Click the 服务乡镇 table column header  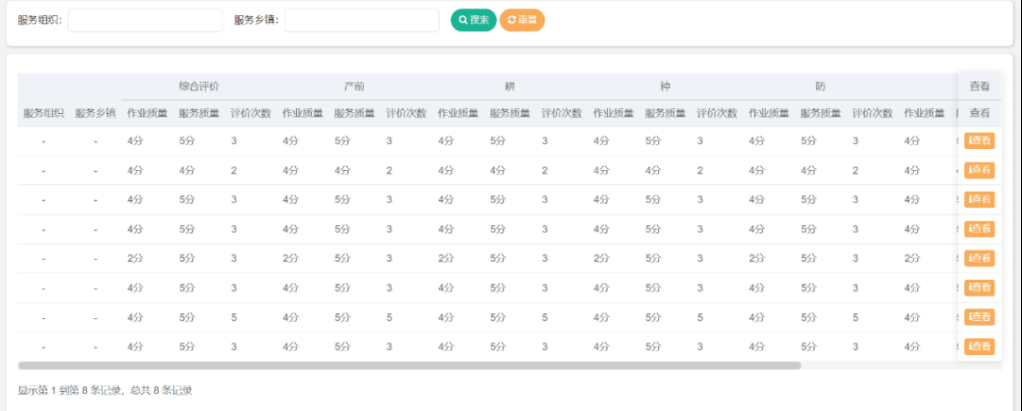[95, 113]
